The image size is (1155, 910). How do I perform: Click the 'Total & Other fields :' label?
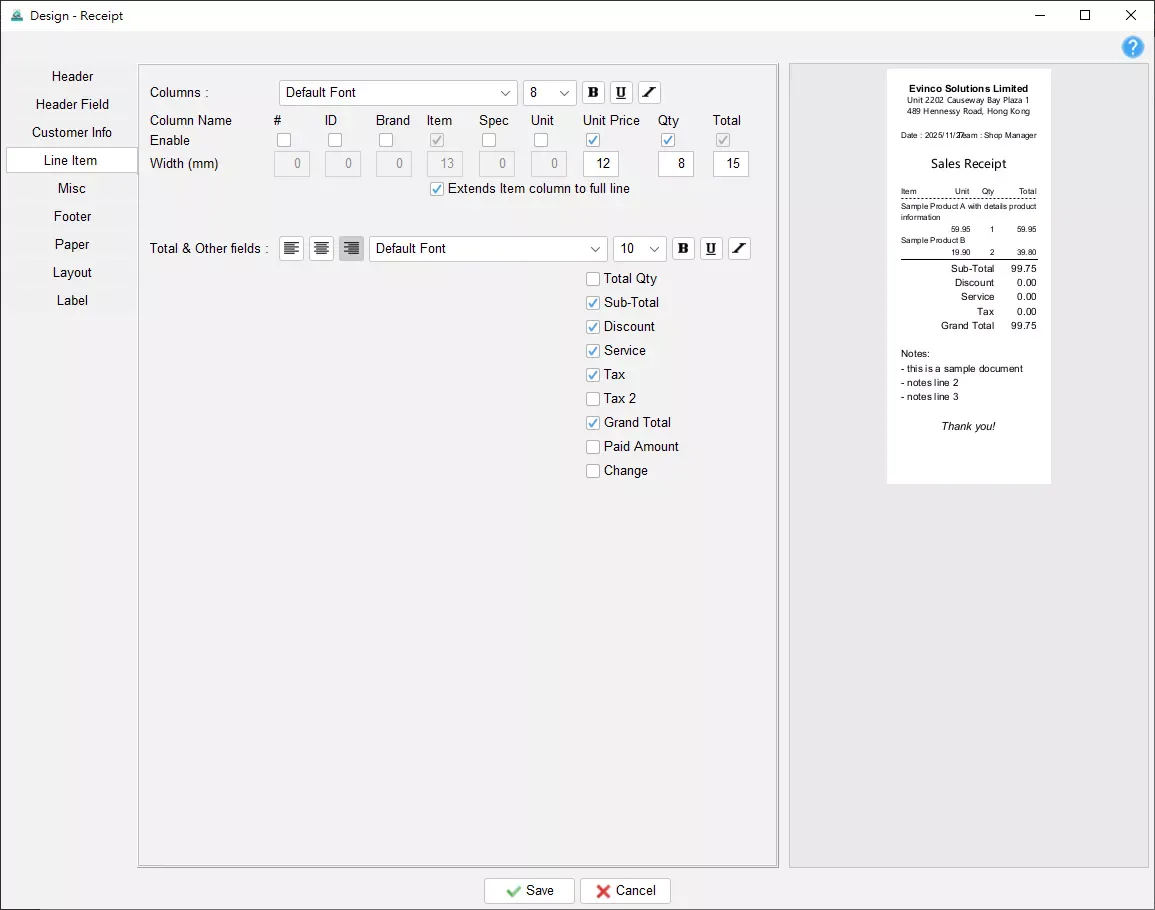click(x=209, y=248)
